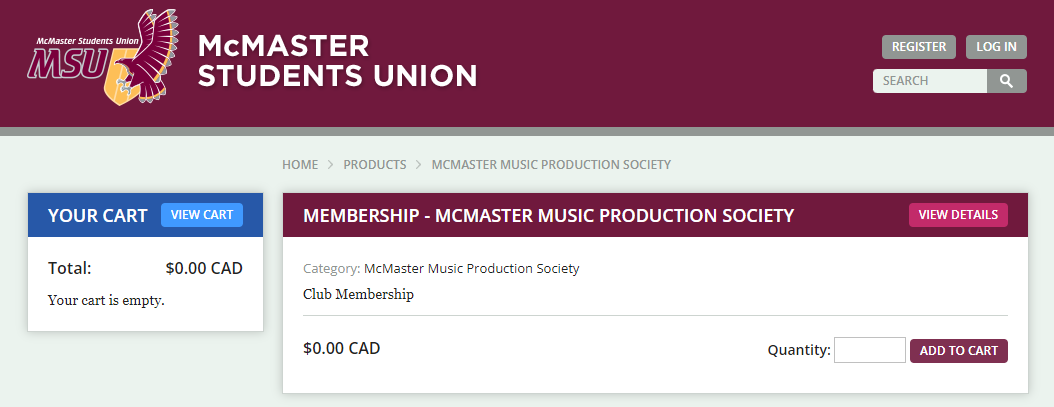The height and width of the screenshot is (407, 1054).
Task: Click the chevron after Products breadcrumb
Action: [x=419, y=165]
